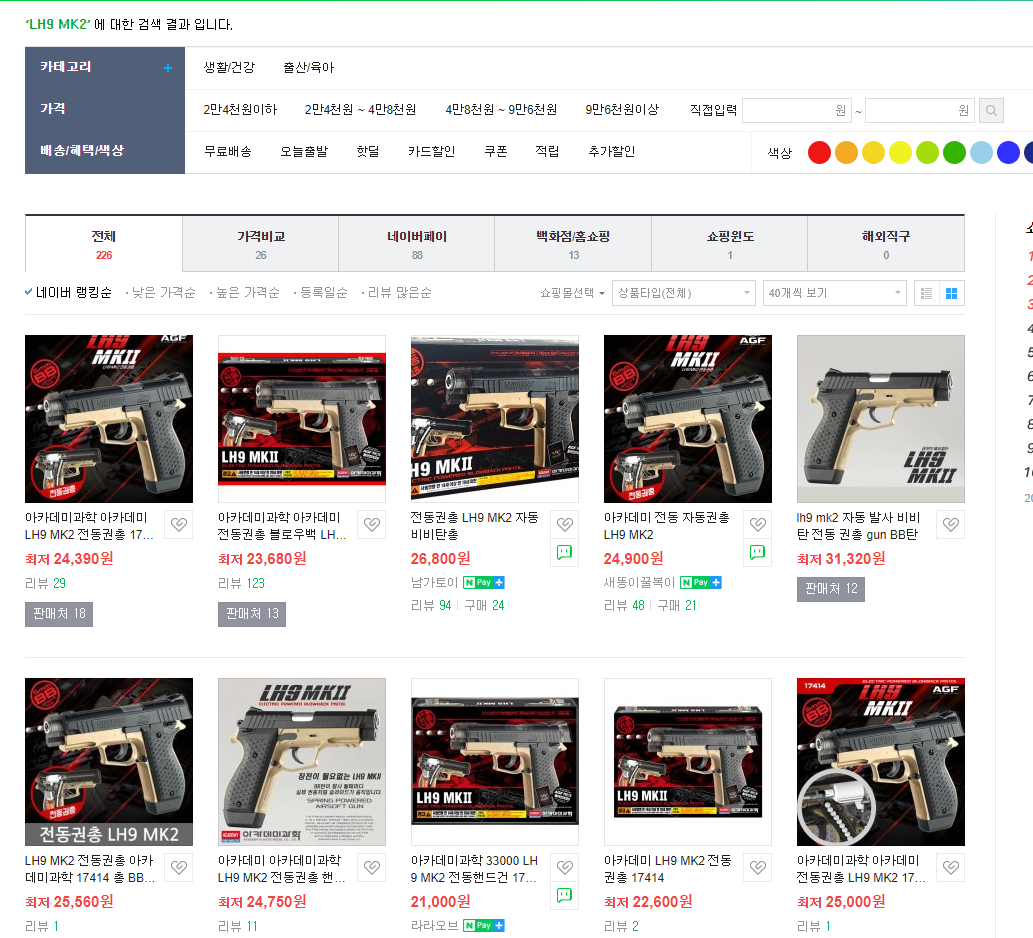The height and width of the screenshot is (938, 1033).
Task: Click the price range search magnifier icon
Action: coord(991,111)
